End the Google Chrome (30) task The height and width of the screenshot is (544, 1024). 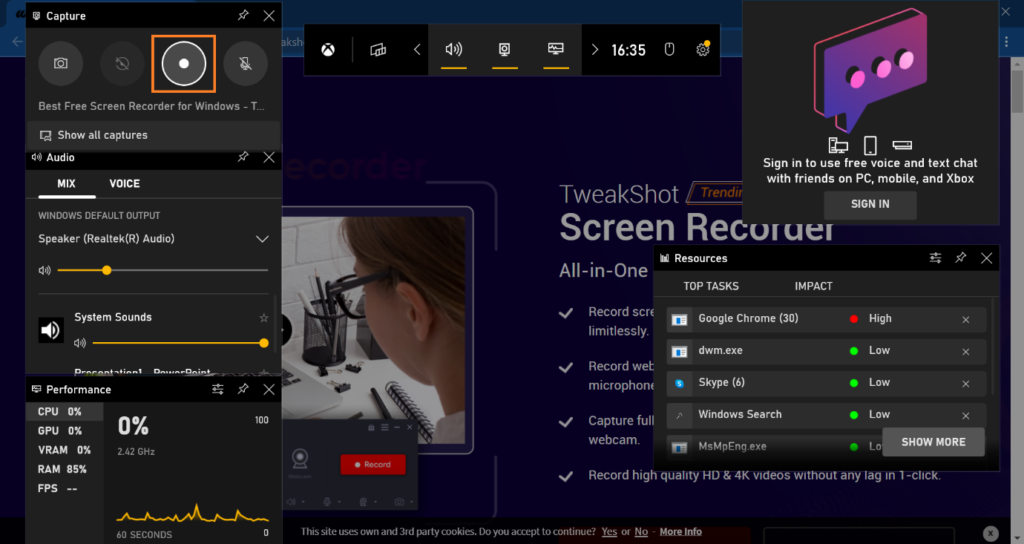coord(966,319)
